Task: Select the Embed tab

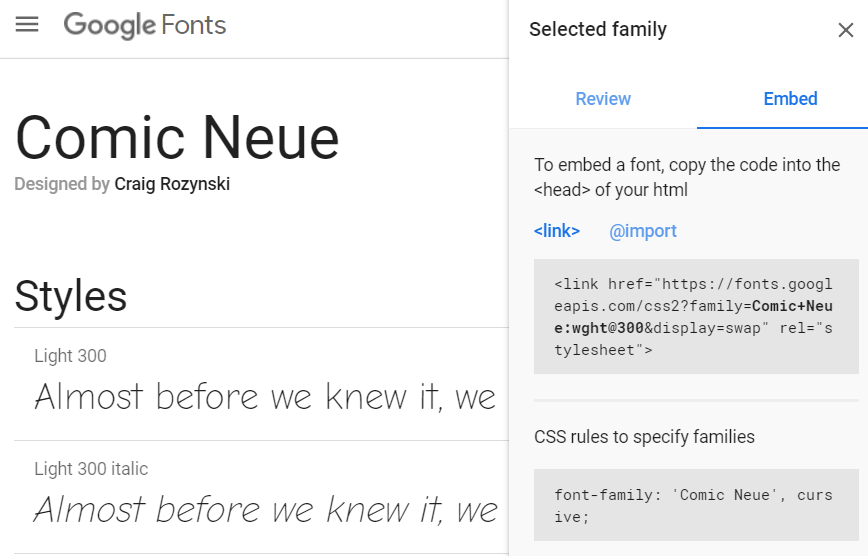Action: point(790,99)
